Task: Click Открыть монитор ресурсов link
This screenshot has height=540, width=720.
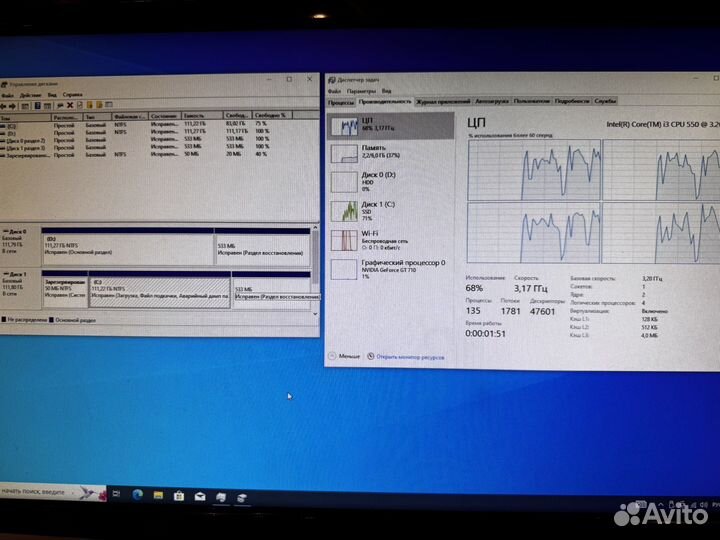Action: [x=405, y=357]
